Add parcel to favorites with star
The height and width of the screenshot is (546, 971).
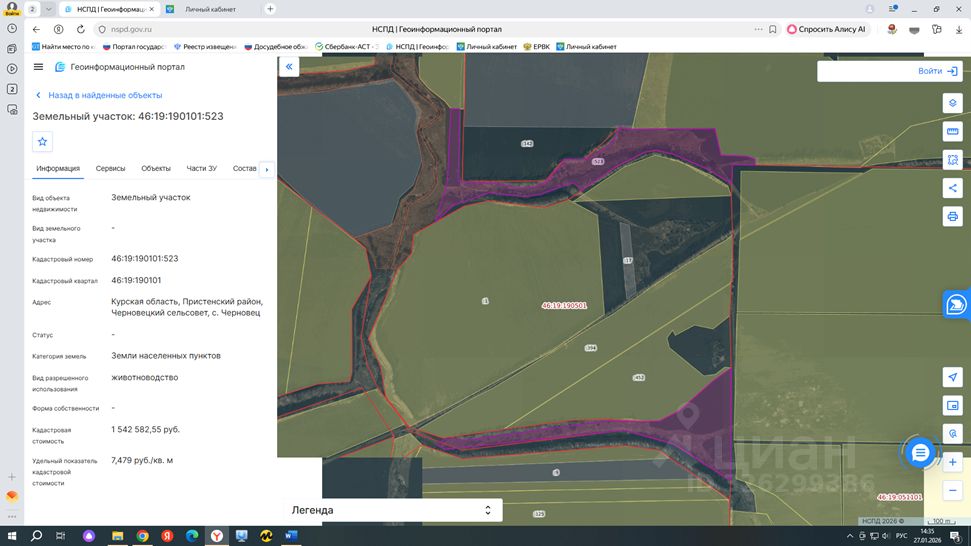click(43, 142)
